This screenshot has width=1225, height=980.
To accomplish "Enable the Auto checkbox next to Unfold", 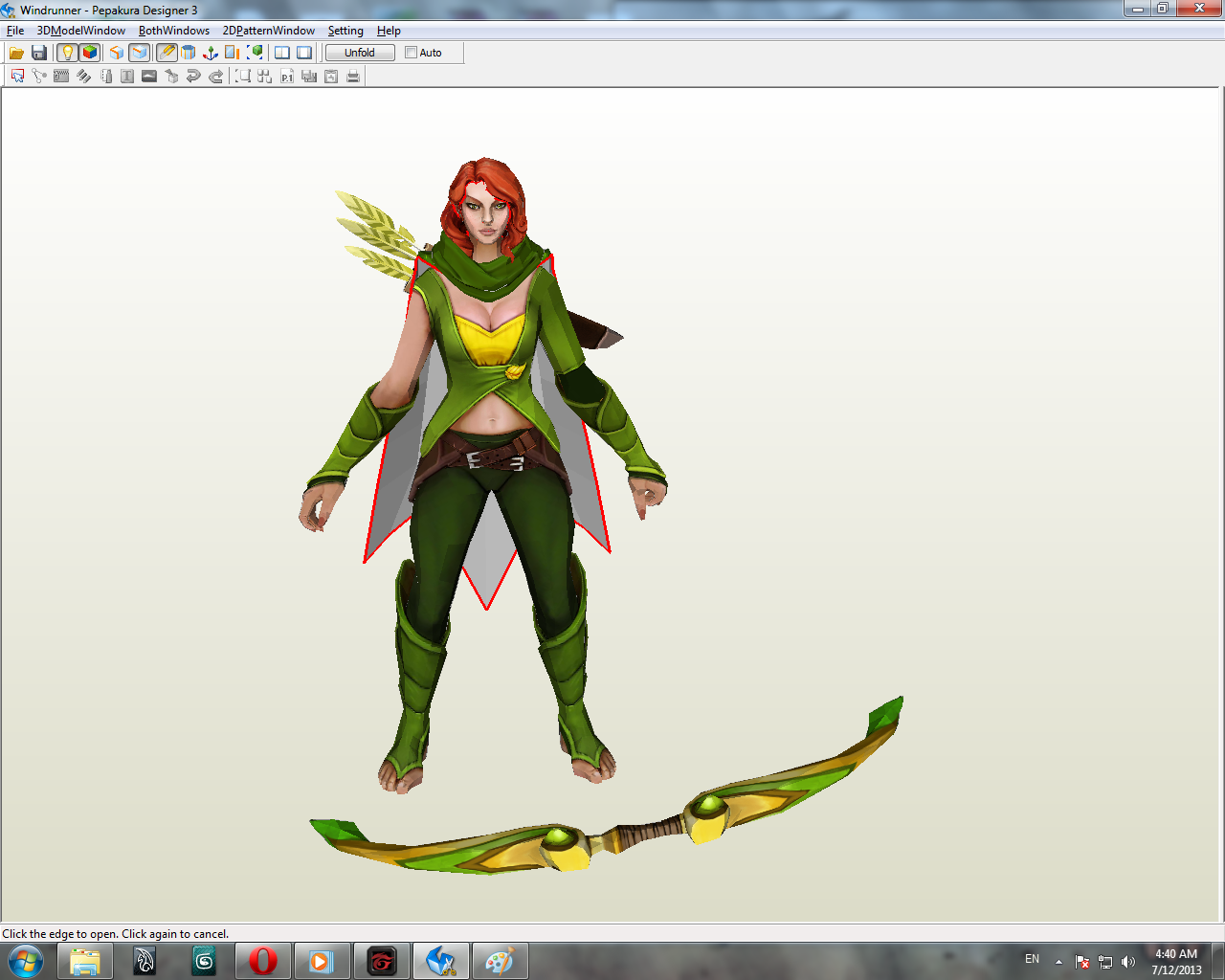I will pos(410,53).
